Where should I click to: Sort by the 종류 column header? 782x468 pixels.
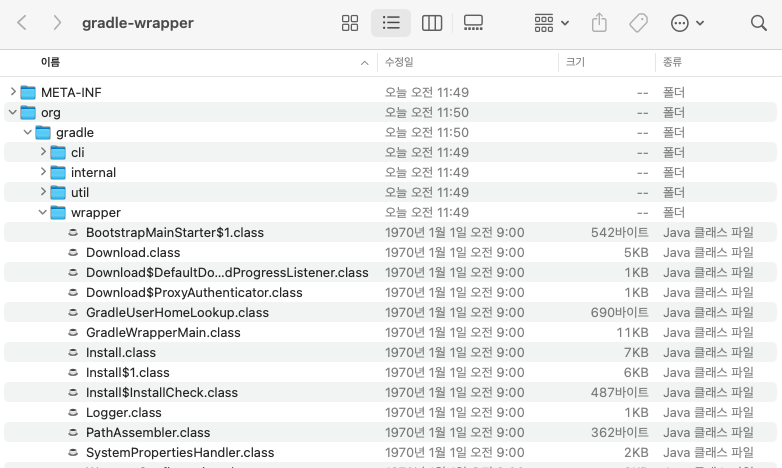click(x=672, y=62)
